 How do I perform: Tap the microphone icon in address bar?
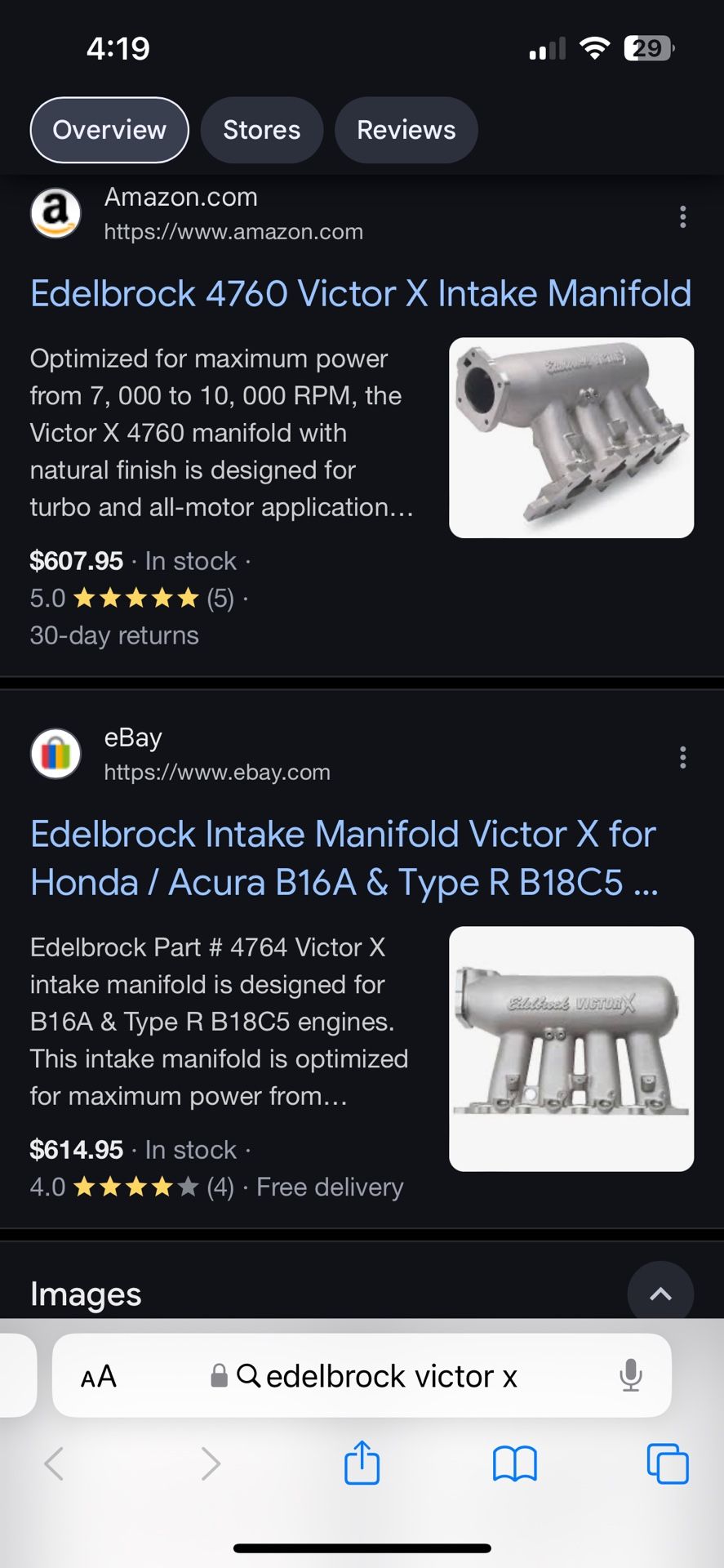coord(630,1375)
